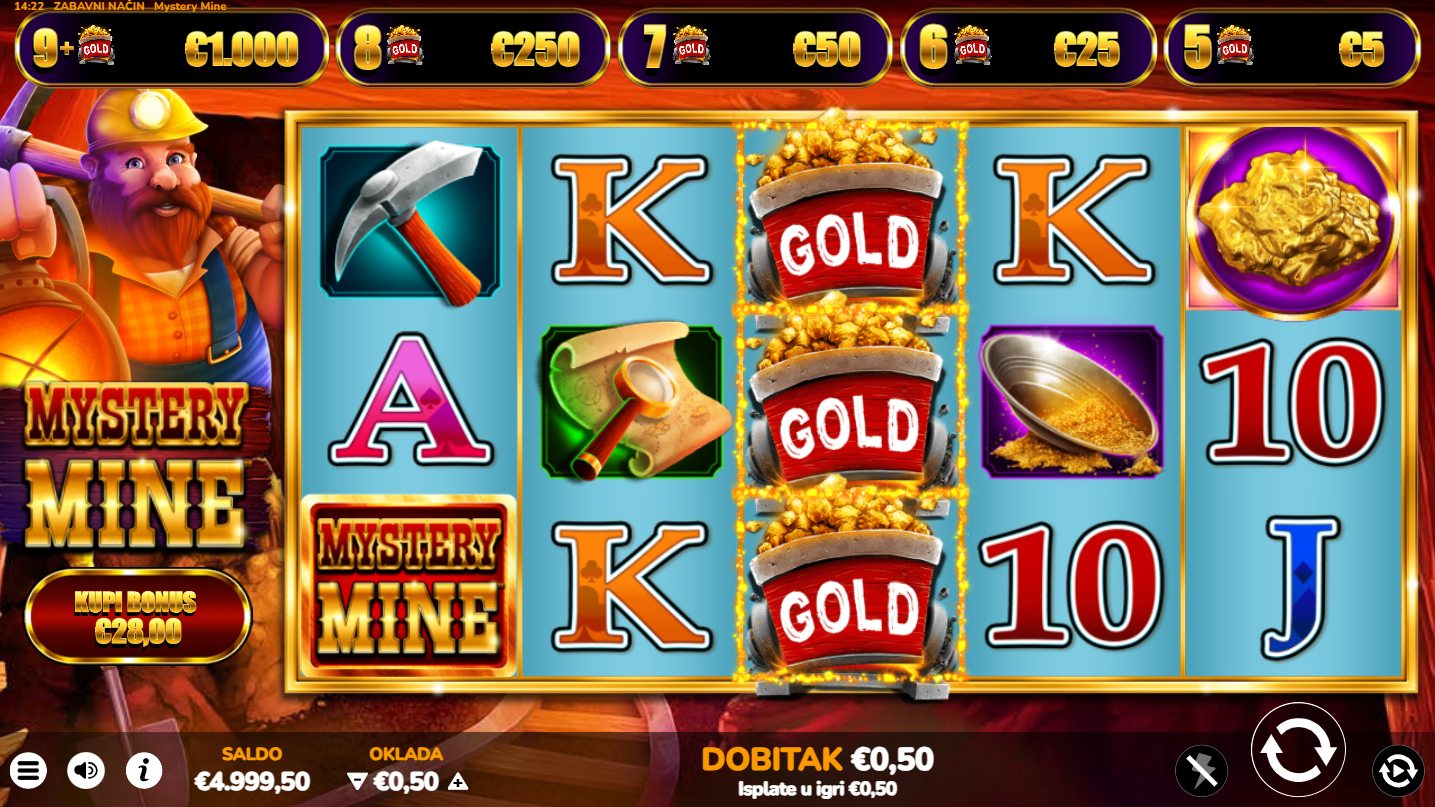
Task: Spin the reels
Action: pyautogui.click(x=1298, y=749)
